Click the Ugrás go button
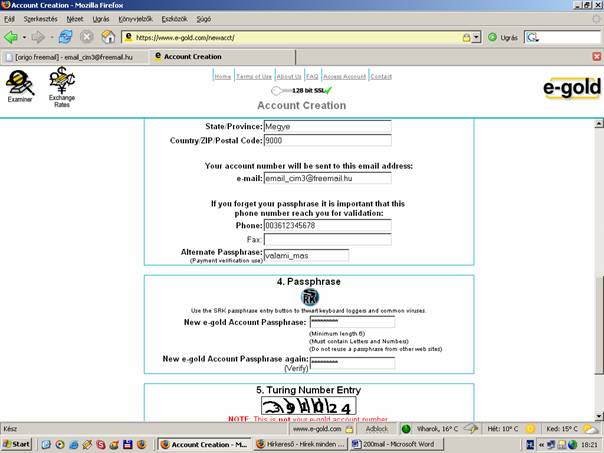 (x=501, y=37)
